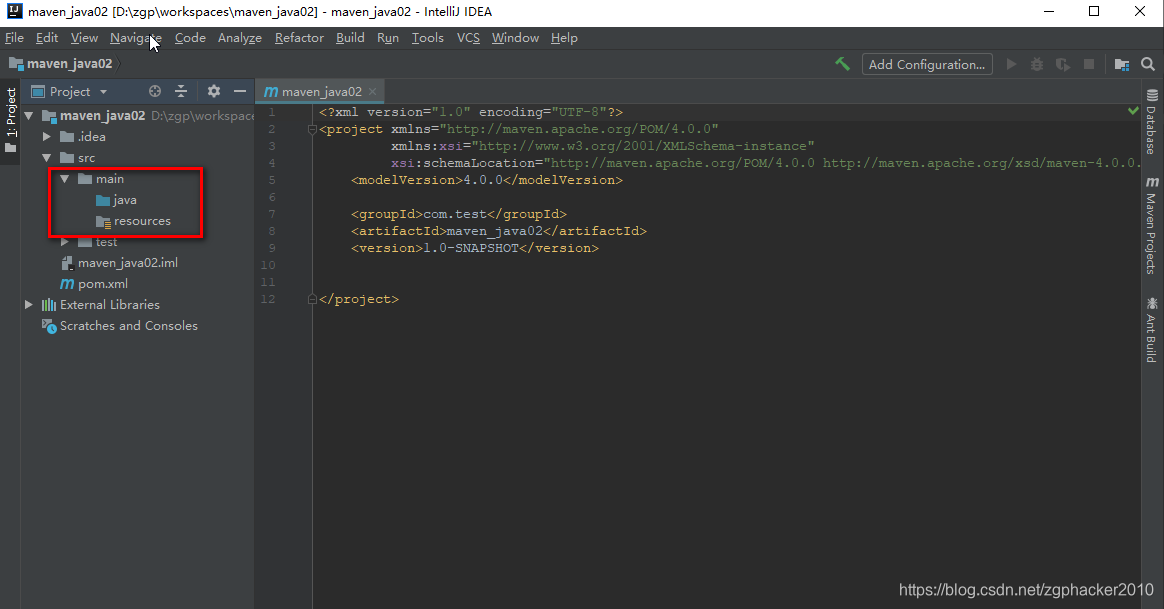Select the resources folder in tree

[x=142, y=221]
